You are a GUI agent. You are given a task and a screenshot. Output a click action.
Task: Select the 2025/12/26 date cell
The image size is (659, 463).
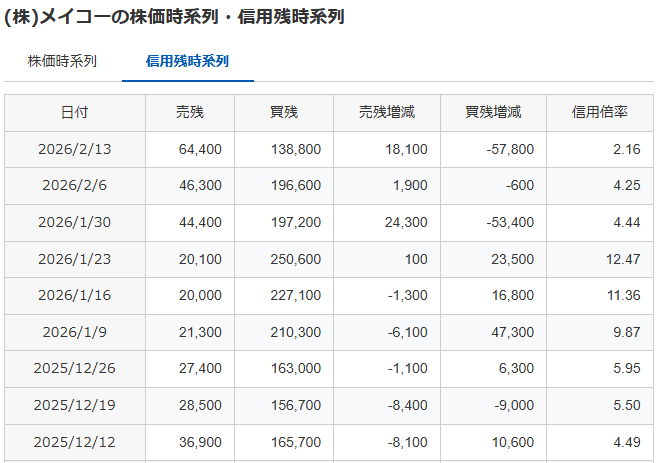tap(75, 368)
